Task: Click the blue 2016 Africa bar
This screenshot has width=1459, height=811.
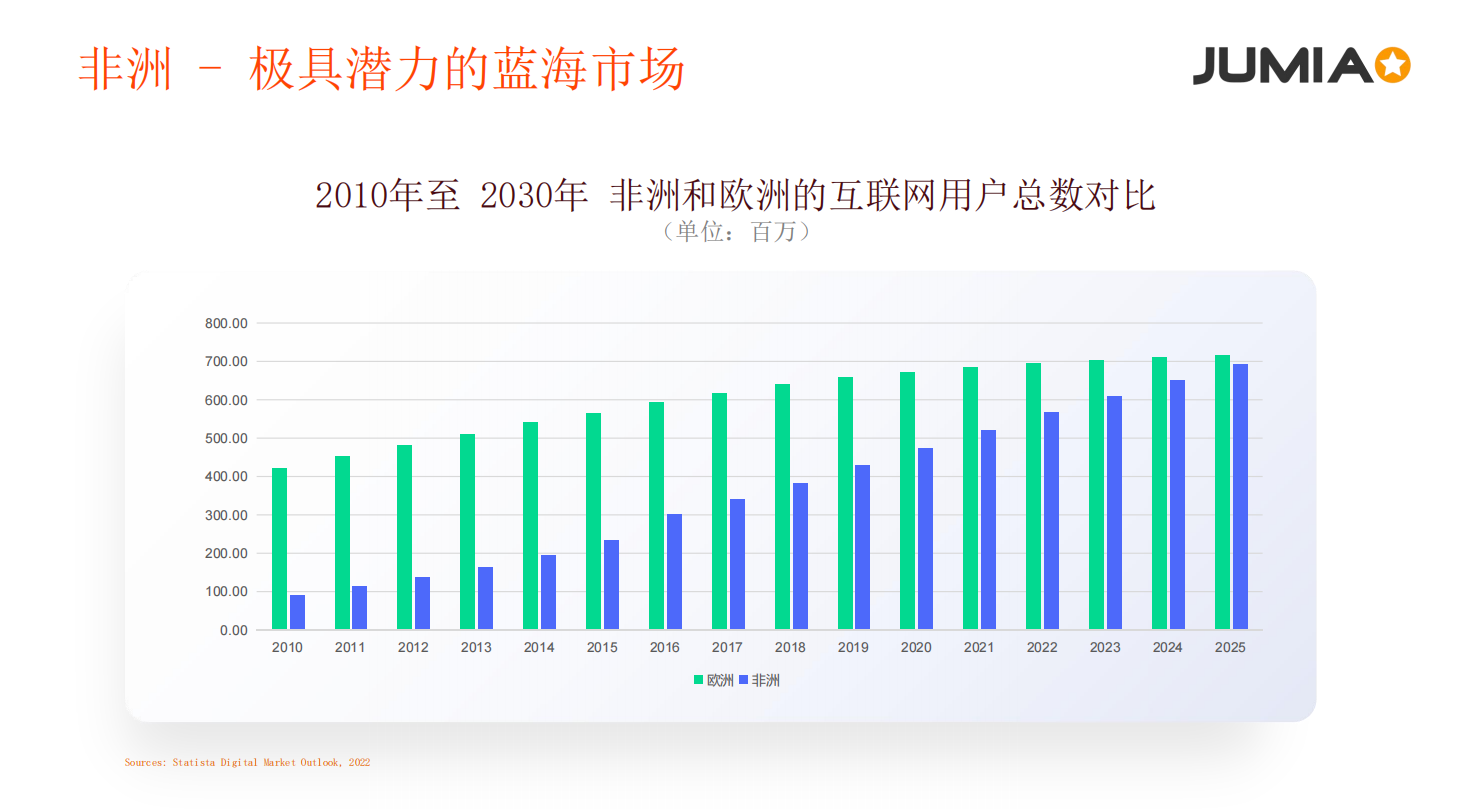Action: [674, 572]
